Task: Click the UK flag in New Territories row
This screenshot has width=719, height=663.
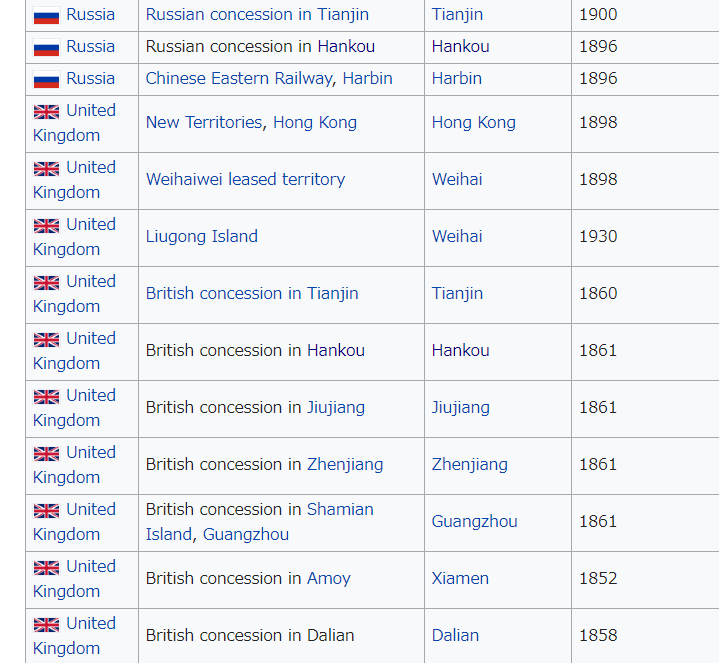Action: [x=46, y=111]
